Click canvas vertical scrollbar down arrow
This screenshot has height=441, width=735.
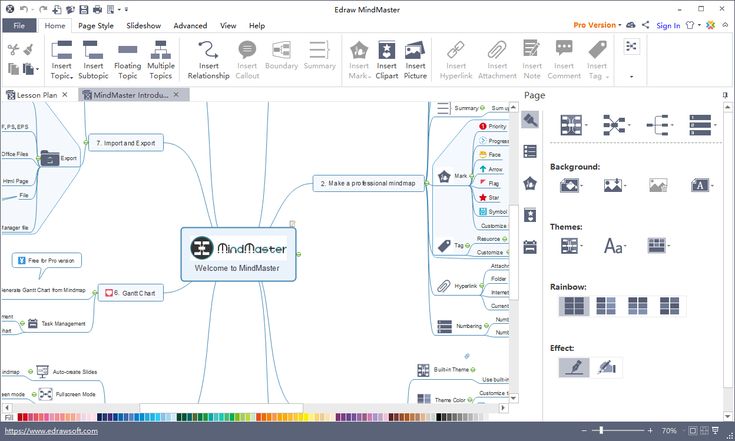514,398
